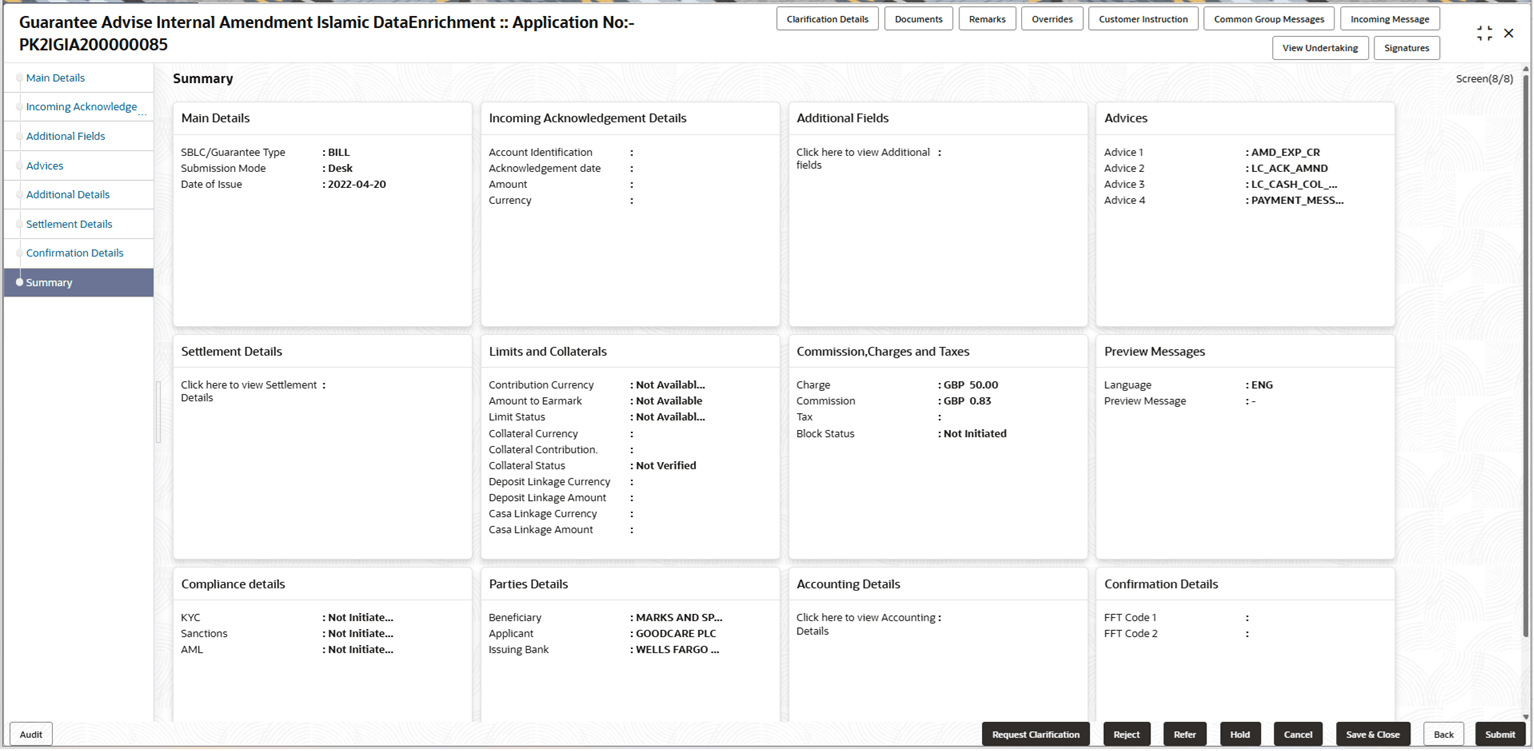Click the GBP 0.83 commission value

click(x=967, y=401)
